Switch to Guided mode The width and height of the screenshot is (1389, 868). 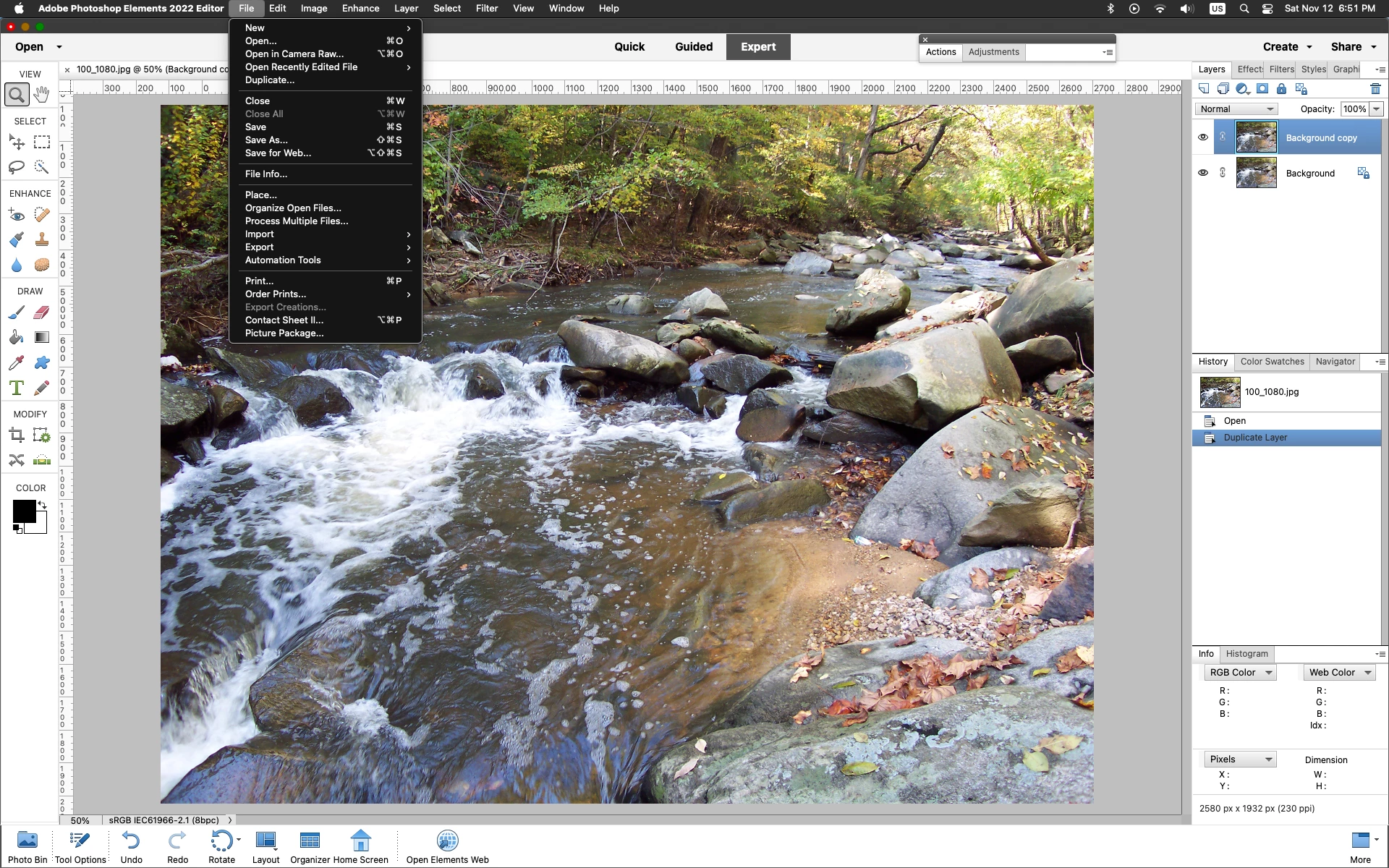point(693,47)
